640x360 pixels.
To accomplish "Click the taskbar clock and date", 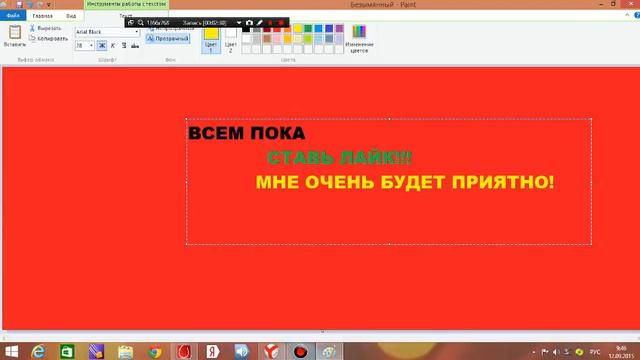I will click(x=621, y=352).
